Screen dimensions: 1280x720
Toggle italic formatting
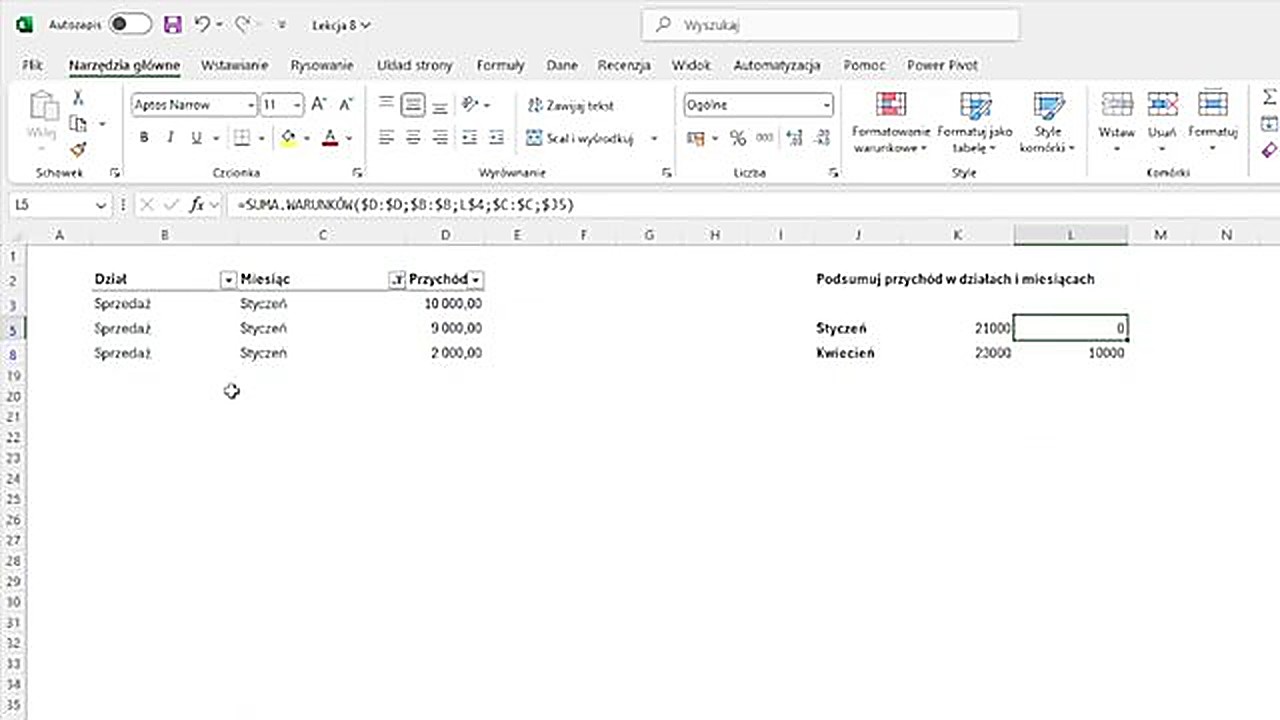(x=170, y=138)
